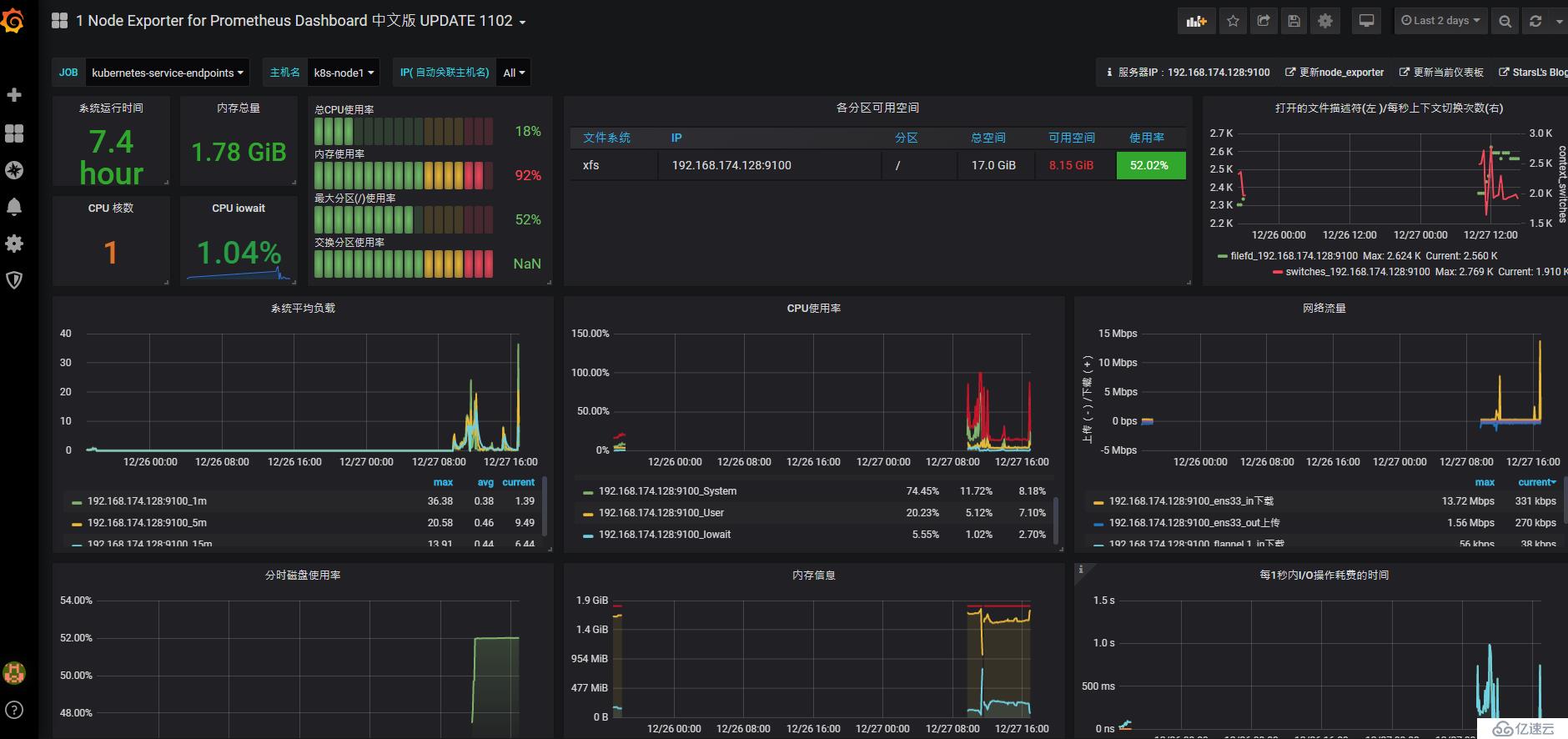Viewport: 1568px width, 739px height.
Task: Open the dashboard title dropdown
Action: 300,21
